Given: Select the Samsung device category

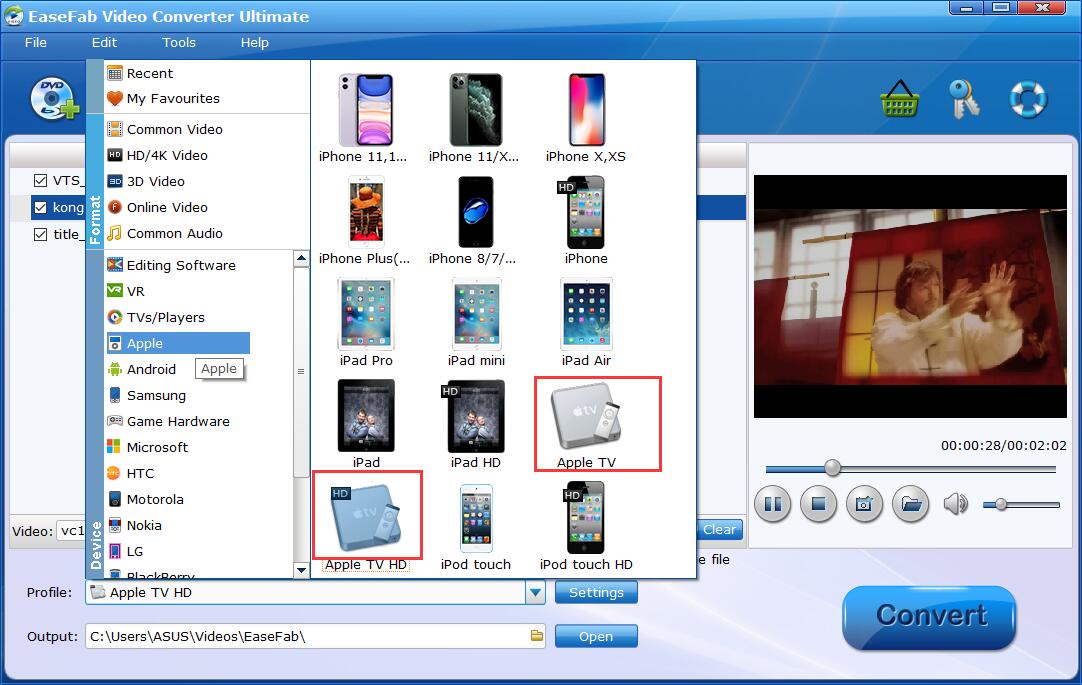Looking at the screenshot, I should [146, 395].
